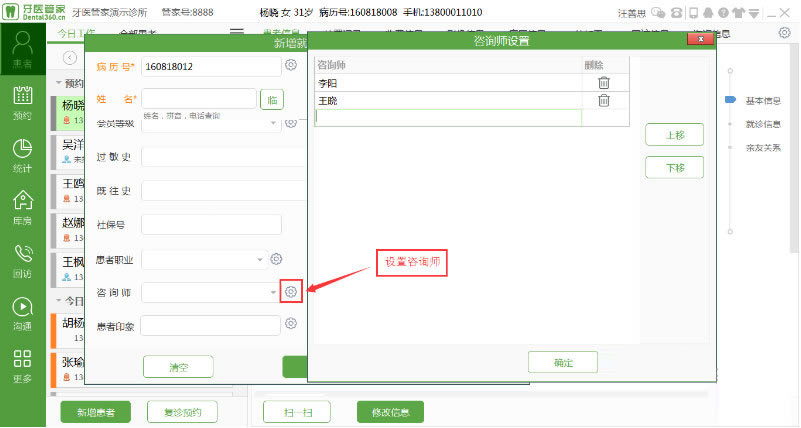Select patient 王枫 in the patient list
Screen dimensions: 801x428
click(x=68, y=269)
